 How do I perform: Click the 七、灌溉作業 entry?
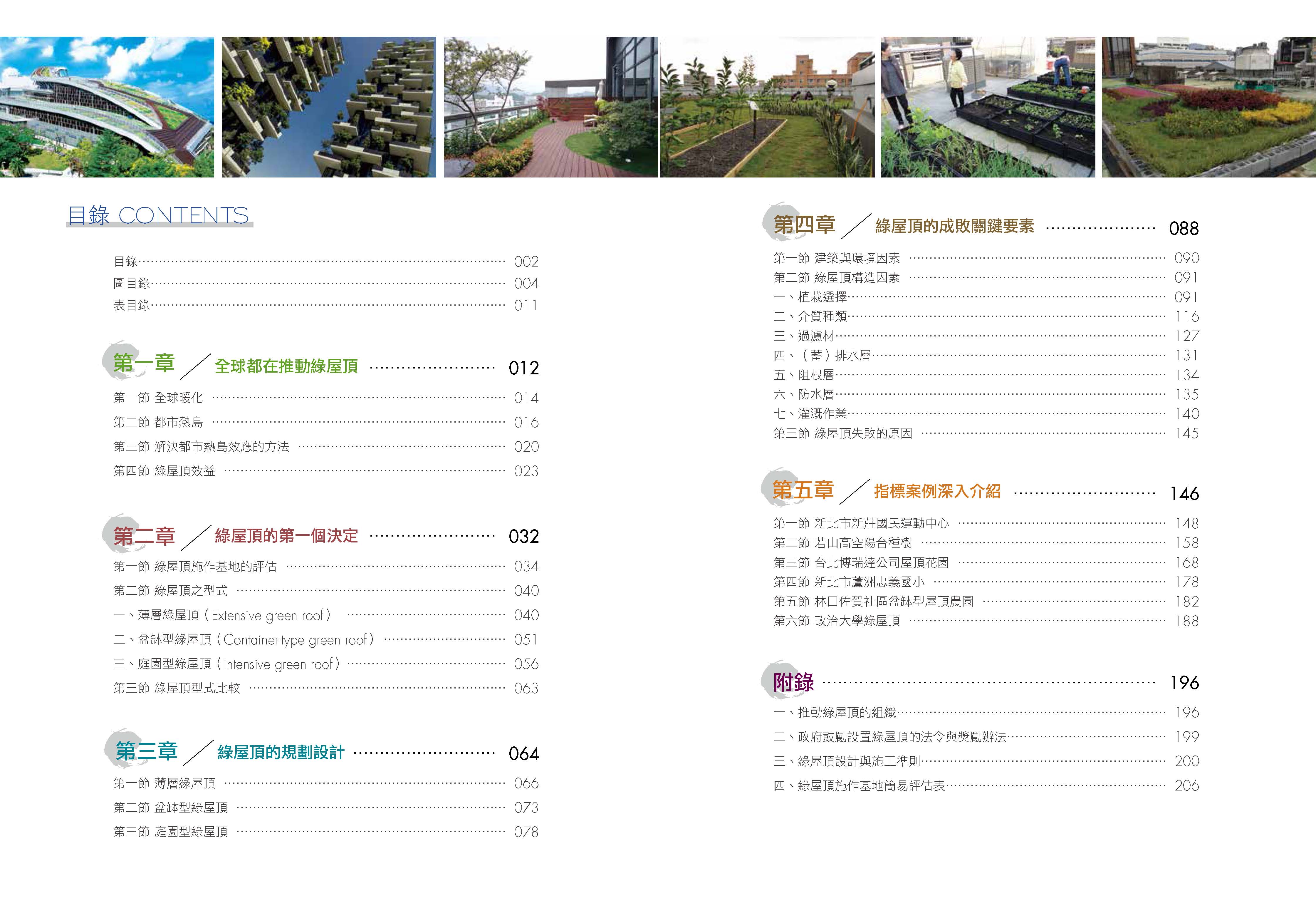[986, 414]
